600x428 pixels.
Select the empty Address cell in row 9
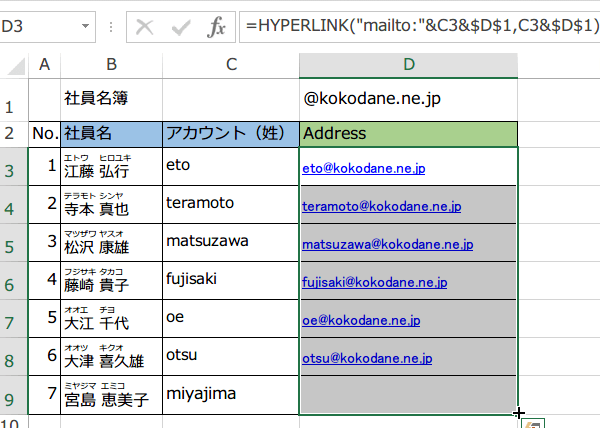(408, 395)
